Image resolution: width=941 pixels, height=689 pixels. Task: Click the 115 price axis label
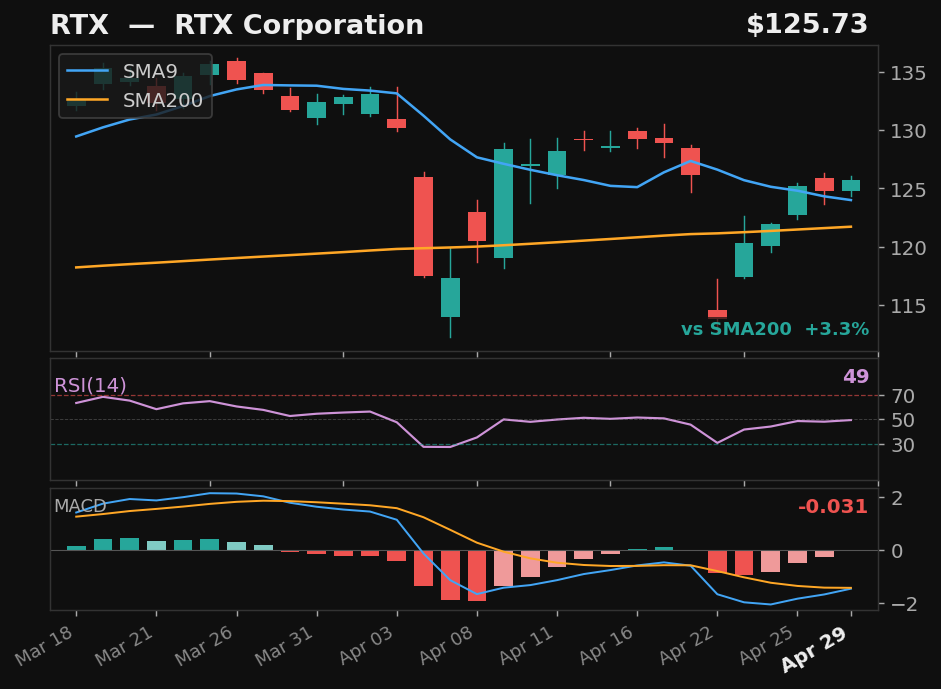[908, 306]
